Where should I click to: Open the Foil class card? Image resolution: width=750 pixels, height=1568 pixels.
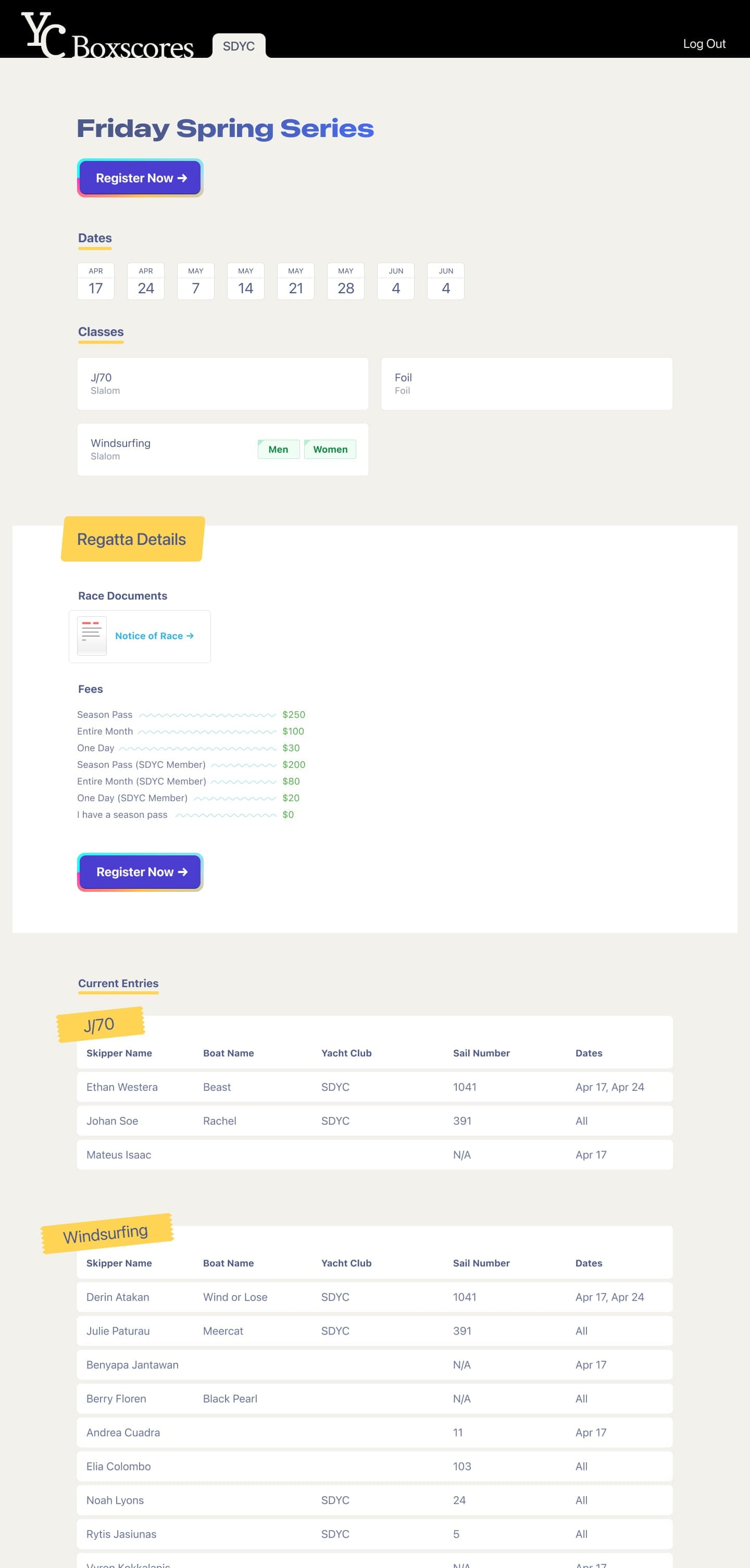tap(526, 383)
